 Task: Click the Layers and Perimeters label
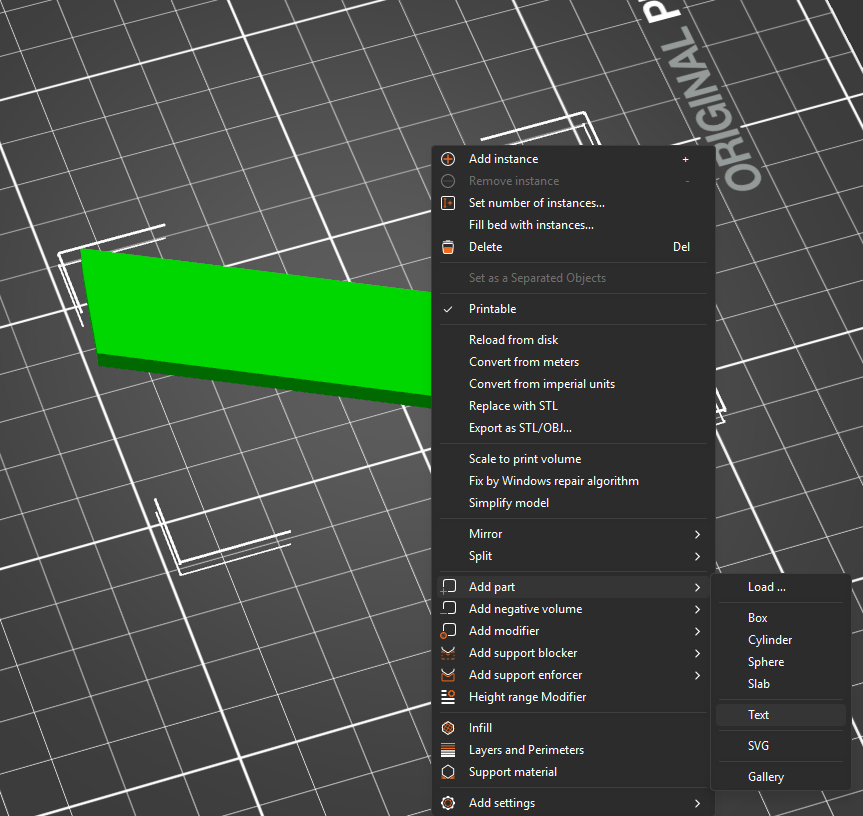click(x=526, y=750)
